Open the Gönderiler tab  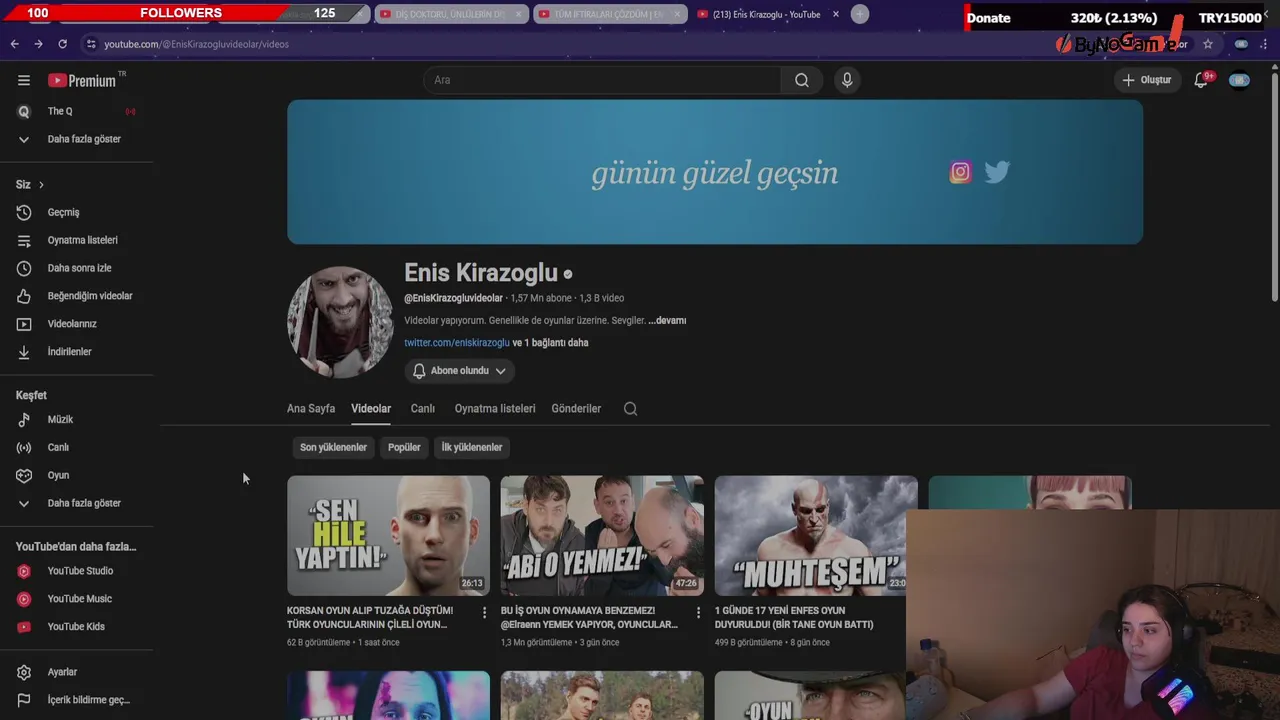tap(576, 408)
